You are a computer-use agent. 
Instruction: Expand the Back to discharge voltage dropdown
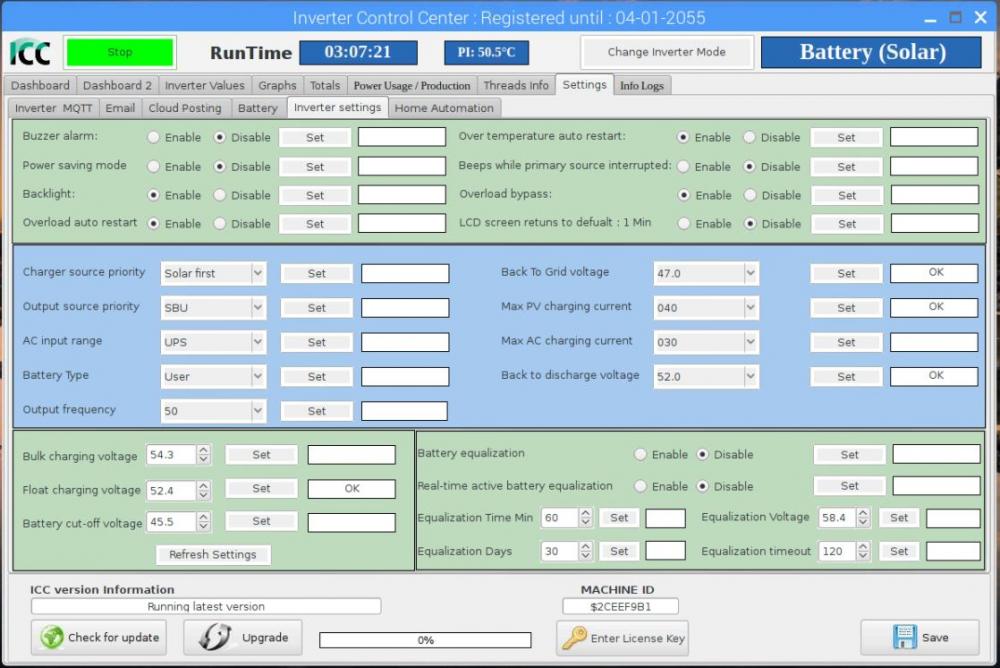pos(706,376)
